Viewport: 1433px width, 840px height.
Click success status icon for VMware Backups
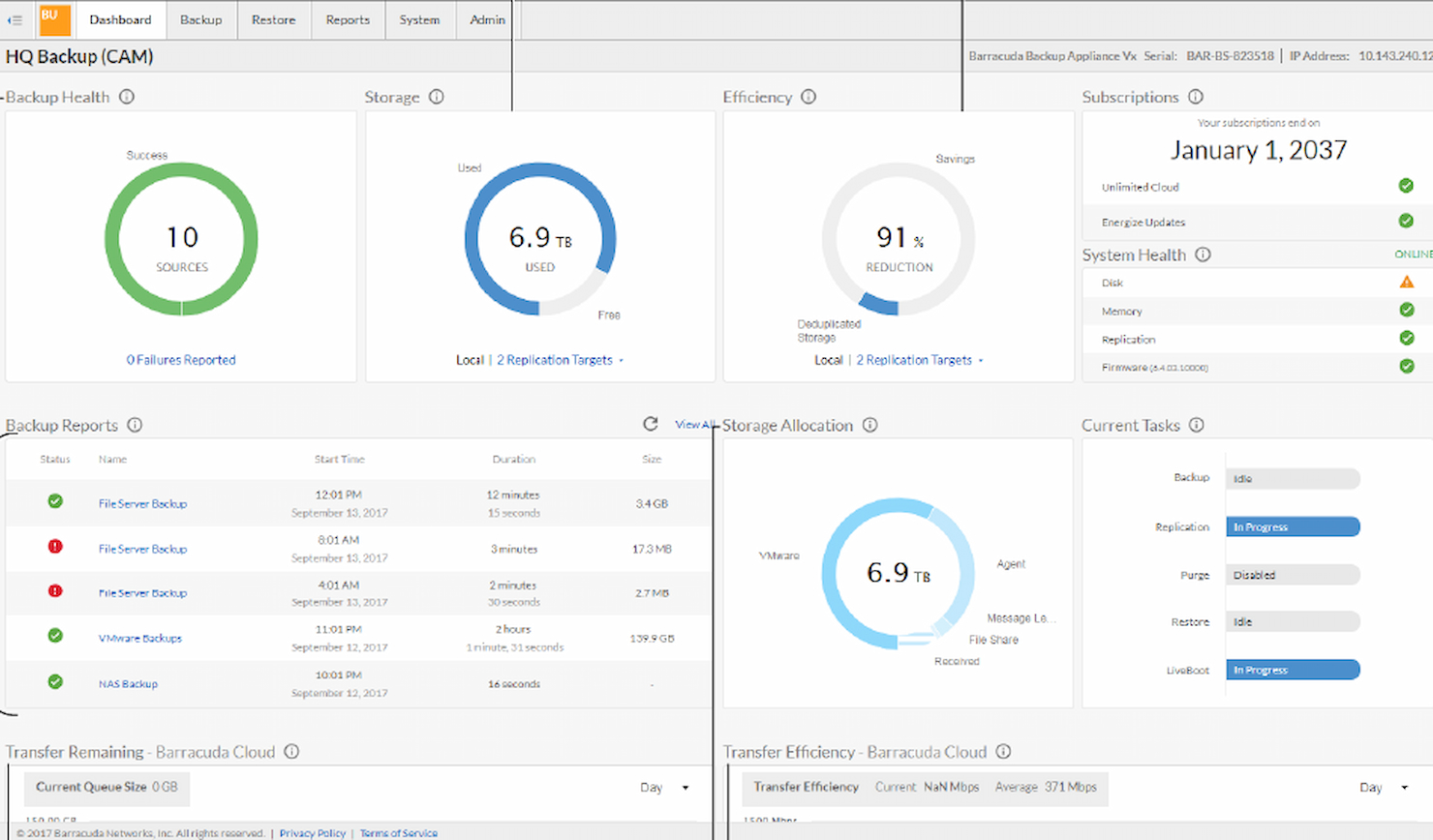coord(55,636)
